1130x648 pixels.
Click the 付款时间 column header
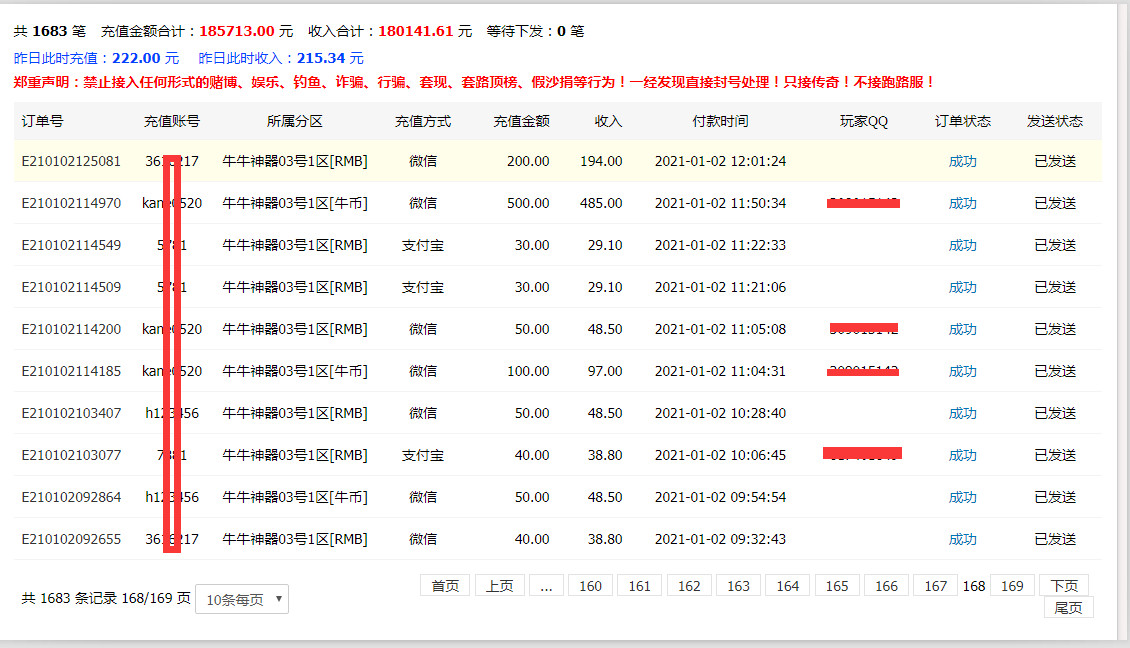(720, 121)
